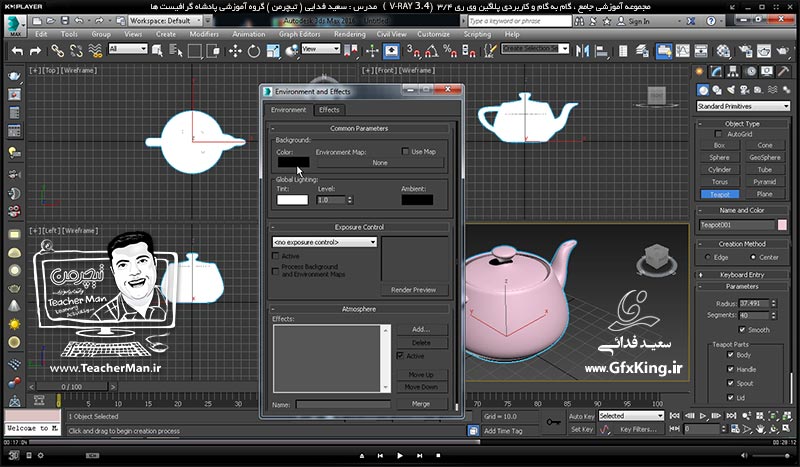Click the atmosphere Add... button
Viewport: 800px width, 467px height.
pos(421,329)
